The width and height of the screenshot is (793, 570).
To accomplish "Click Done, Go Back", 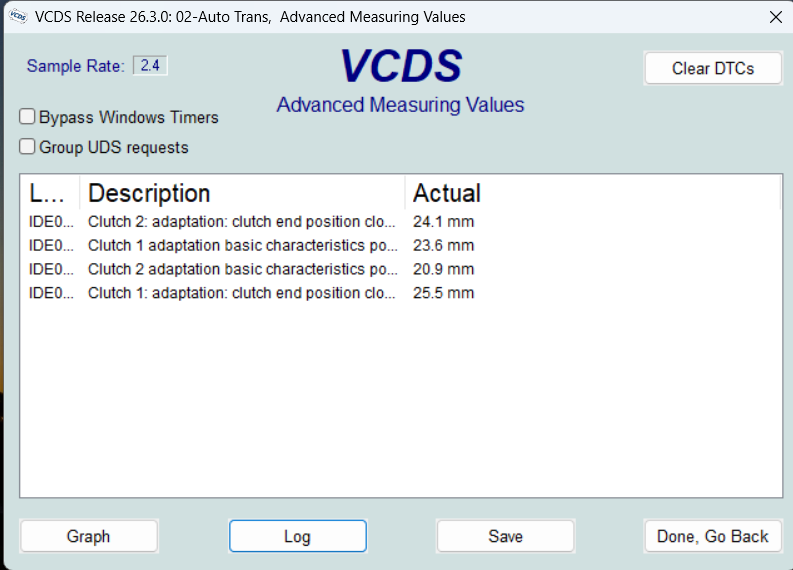I will tap(713, 536).
